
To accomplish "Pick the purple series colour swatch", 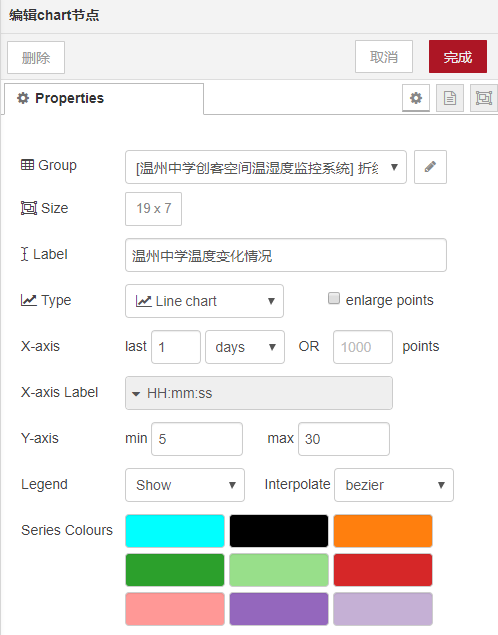I will [x=279, y=609].
